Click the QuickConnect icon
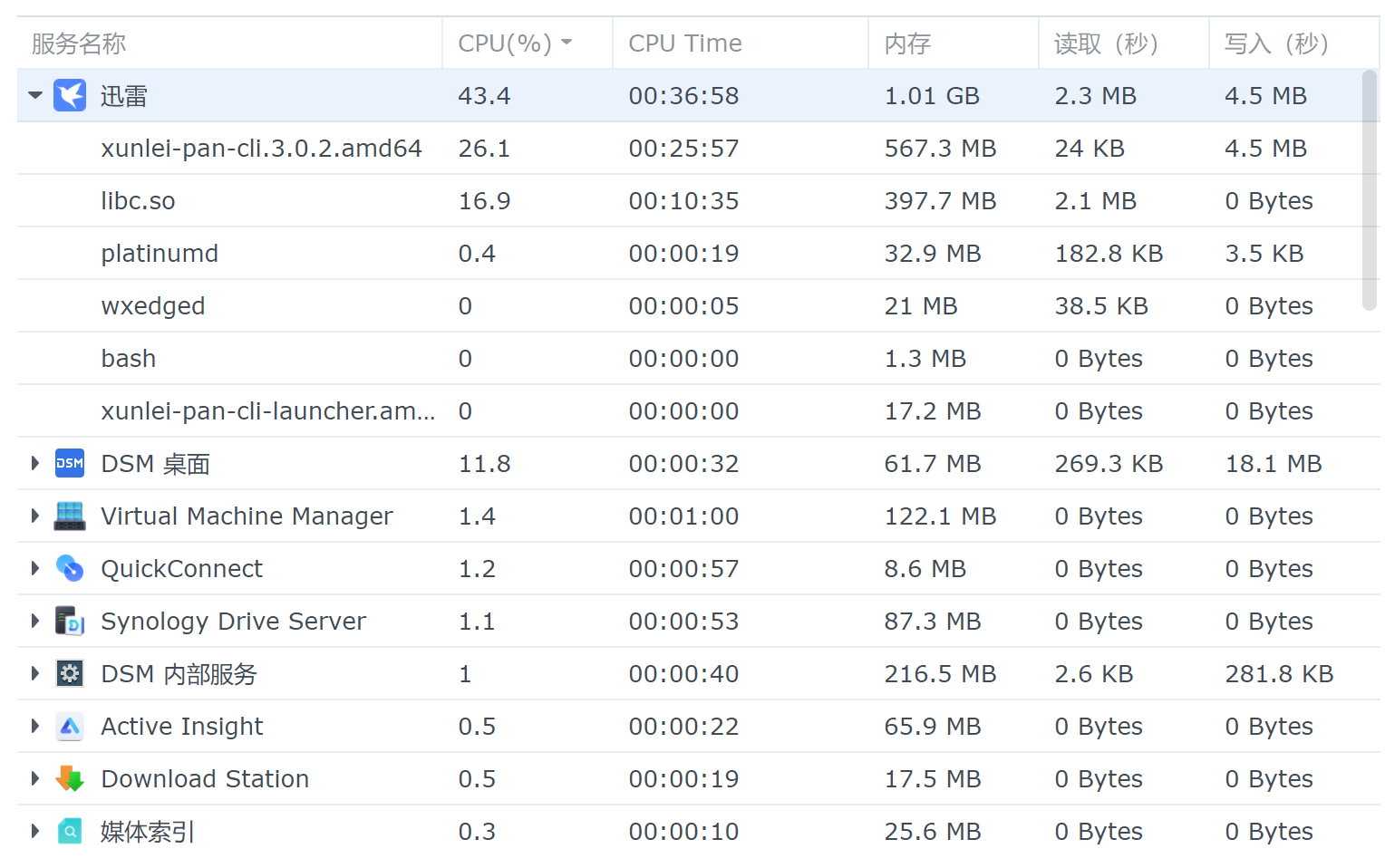 (x=70, y=568)
